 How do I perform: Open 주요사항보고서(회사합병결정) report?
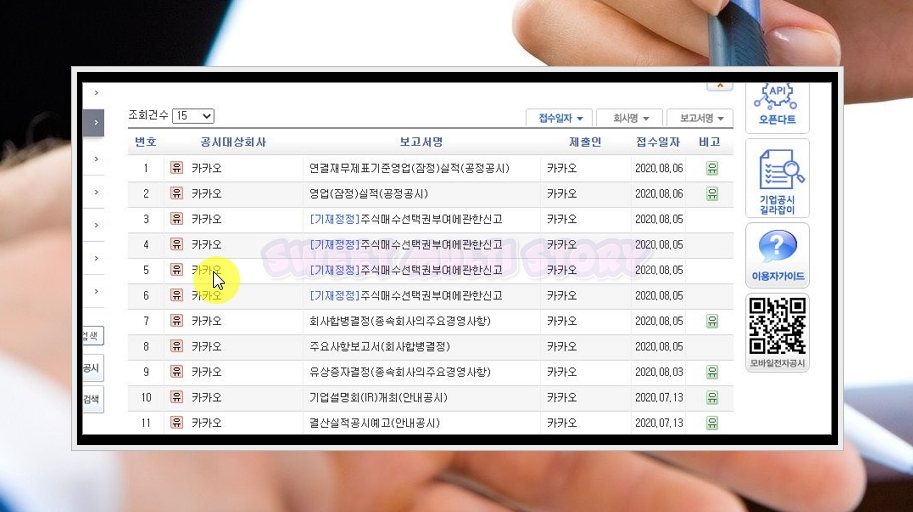point(380,347)
